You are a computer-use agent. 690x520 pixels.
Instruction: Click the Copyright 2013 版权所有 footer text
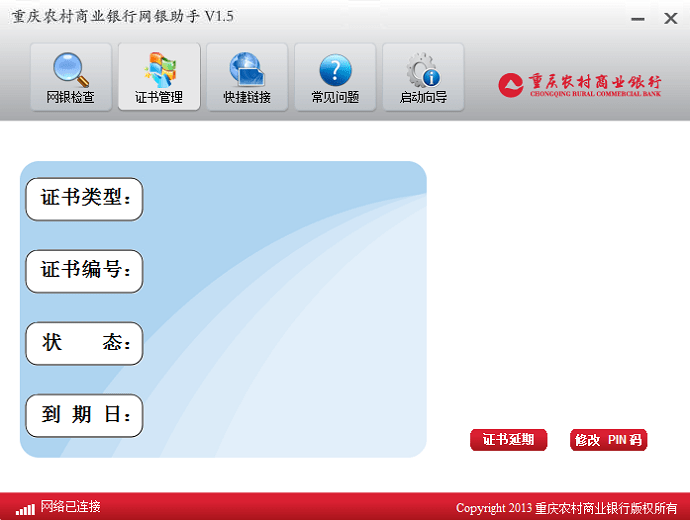click(566, 508)
